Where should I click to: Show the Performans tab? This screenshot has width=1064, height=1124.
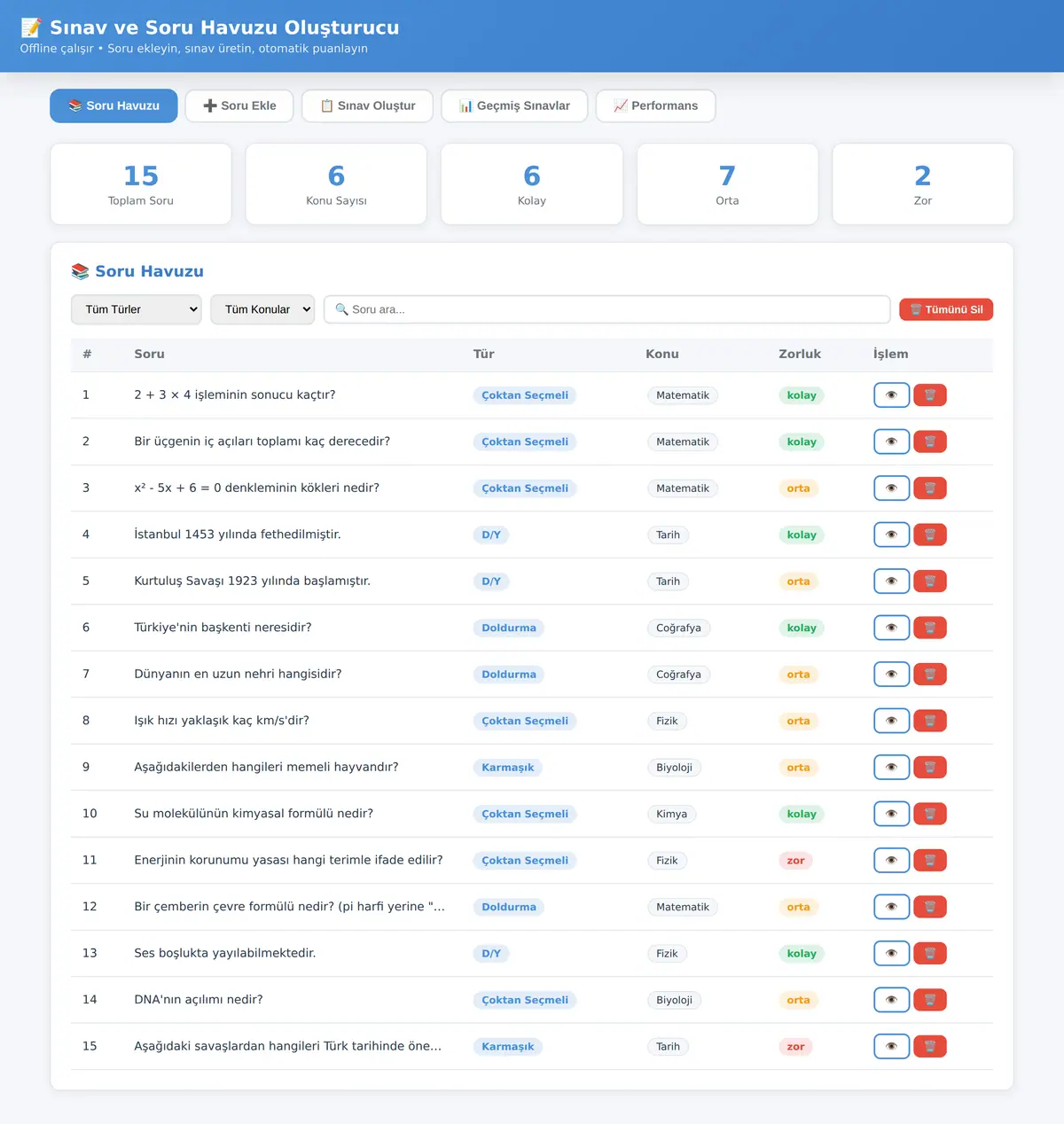(656, 105)
